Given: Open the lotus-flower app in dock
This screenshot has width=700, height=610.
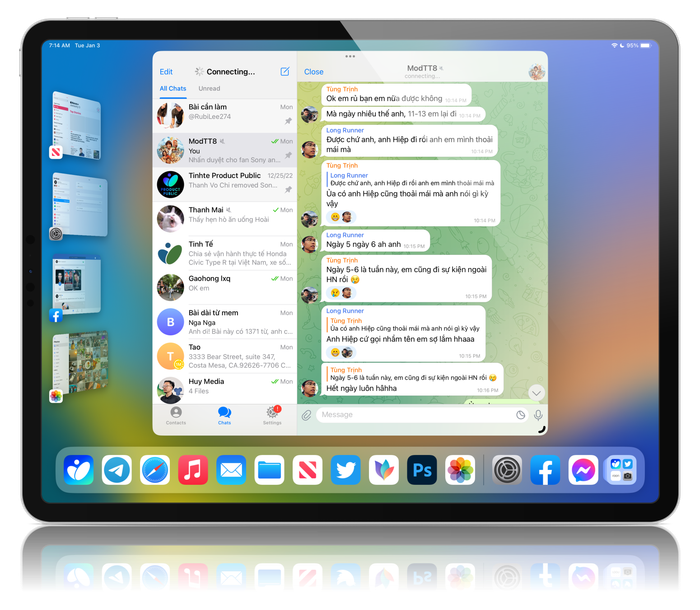Looking at the screenshot, I should (384, 470).
